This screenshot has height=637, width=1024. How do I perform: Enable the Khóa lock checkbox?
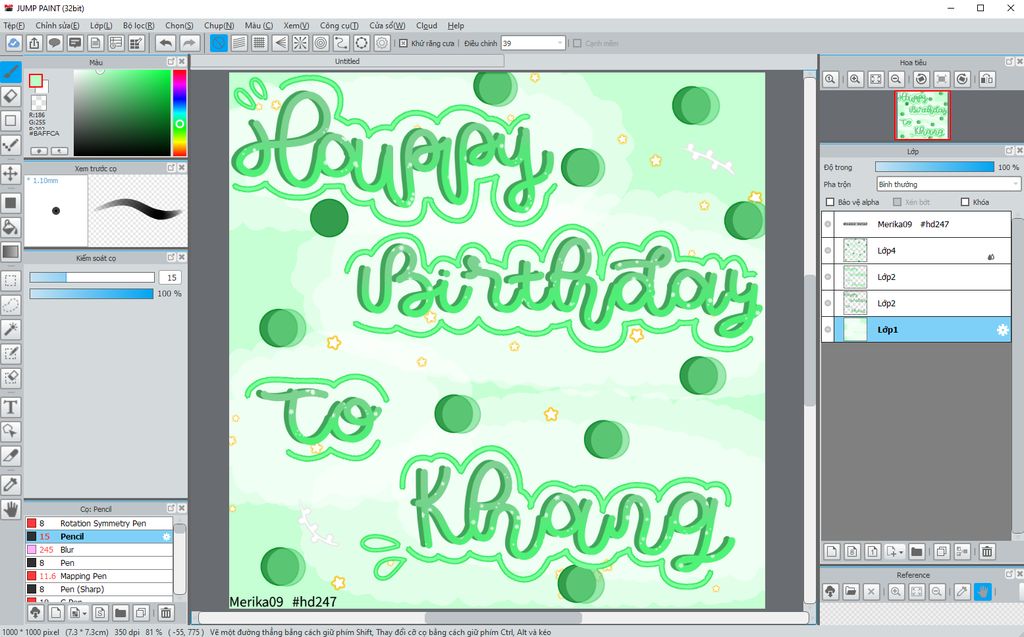click(965, 202)
